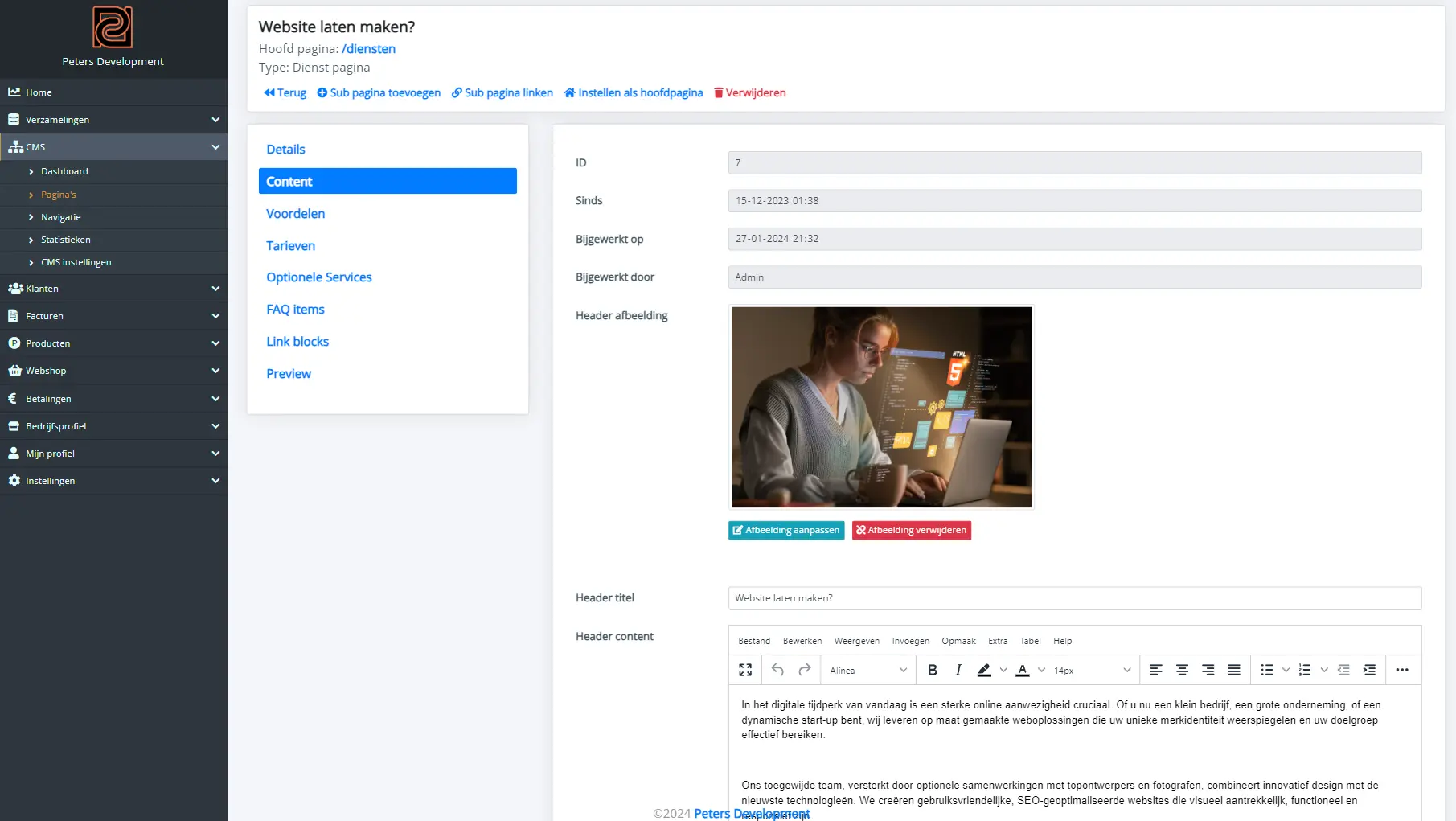Apply italic formatting in the editor

pyautogui.click(x=958, y=670)
